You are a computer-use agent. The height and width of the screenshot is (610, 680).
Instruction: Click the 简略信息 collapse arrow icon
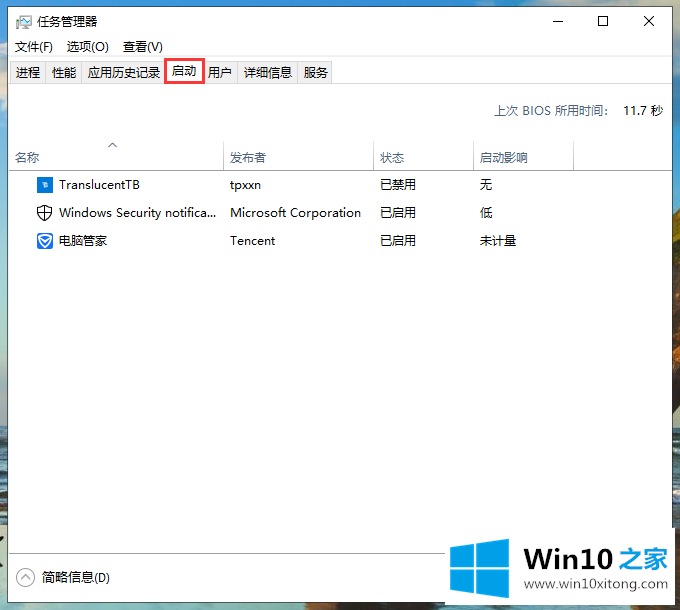pyautogui.click(x=24, y=577)
